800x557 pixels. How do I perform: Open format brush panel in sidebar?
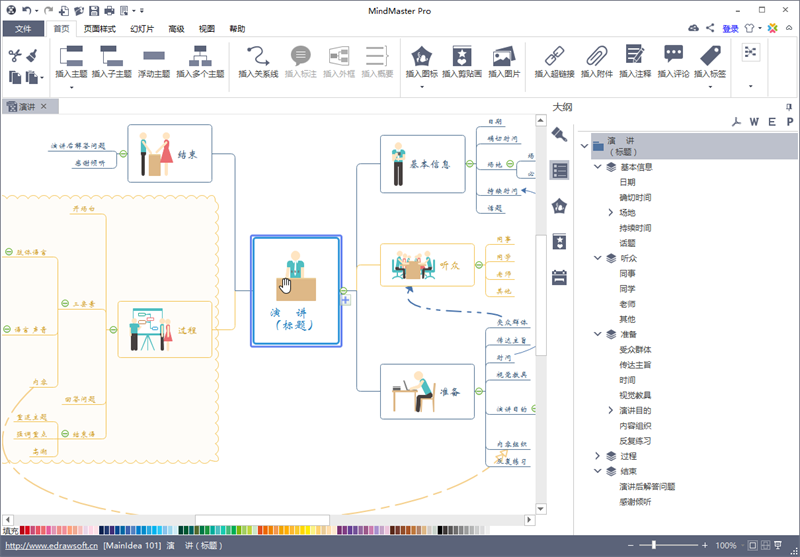click(x=560, y=134)
